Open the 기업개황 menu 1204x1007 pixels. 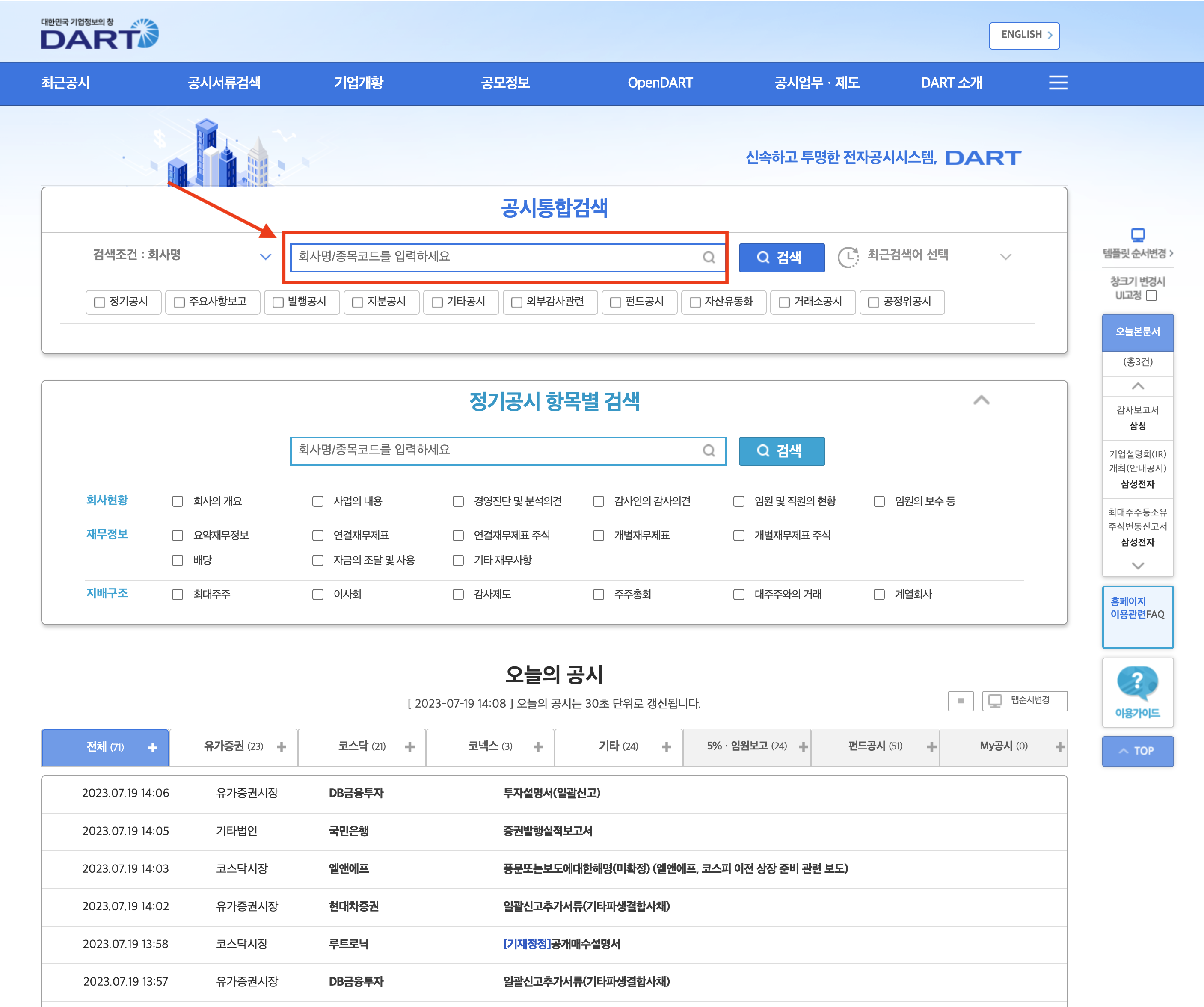(x=359, y=83)
